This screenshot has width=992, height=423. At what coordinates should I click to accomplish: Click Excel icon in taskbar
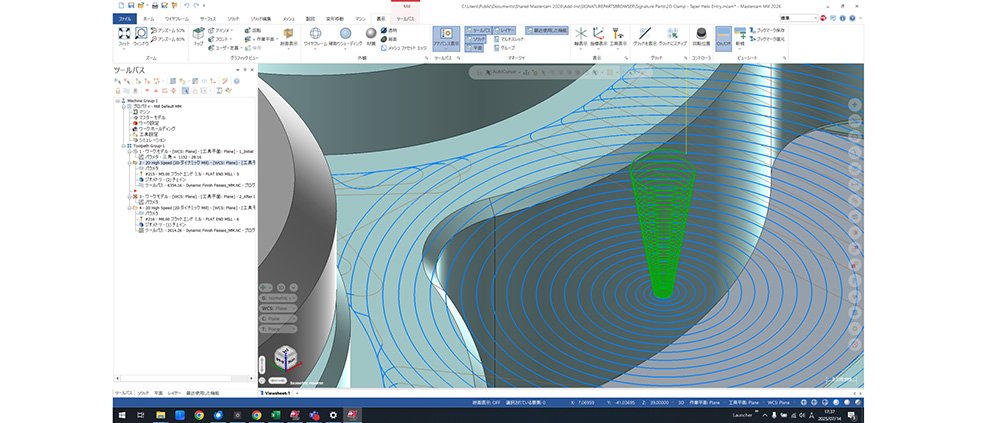(275, 415)
